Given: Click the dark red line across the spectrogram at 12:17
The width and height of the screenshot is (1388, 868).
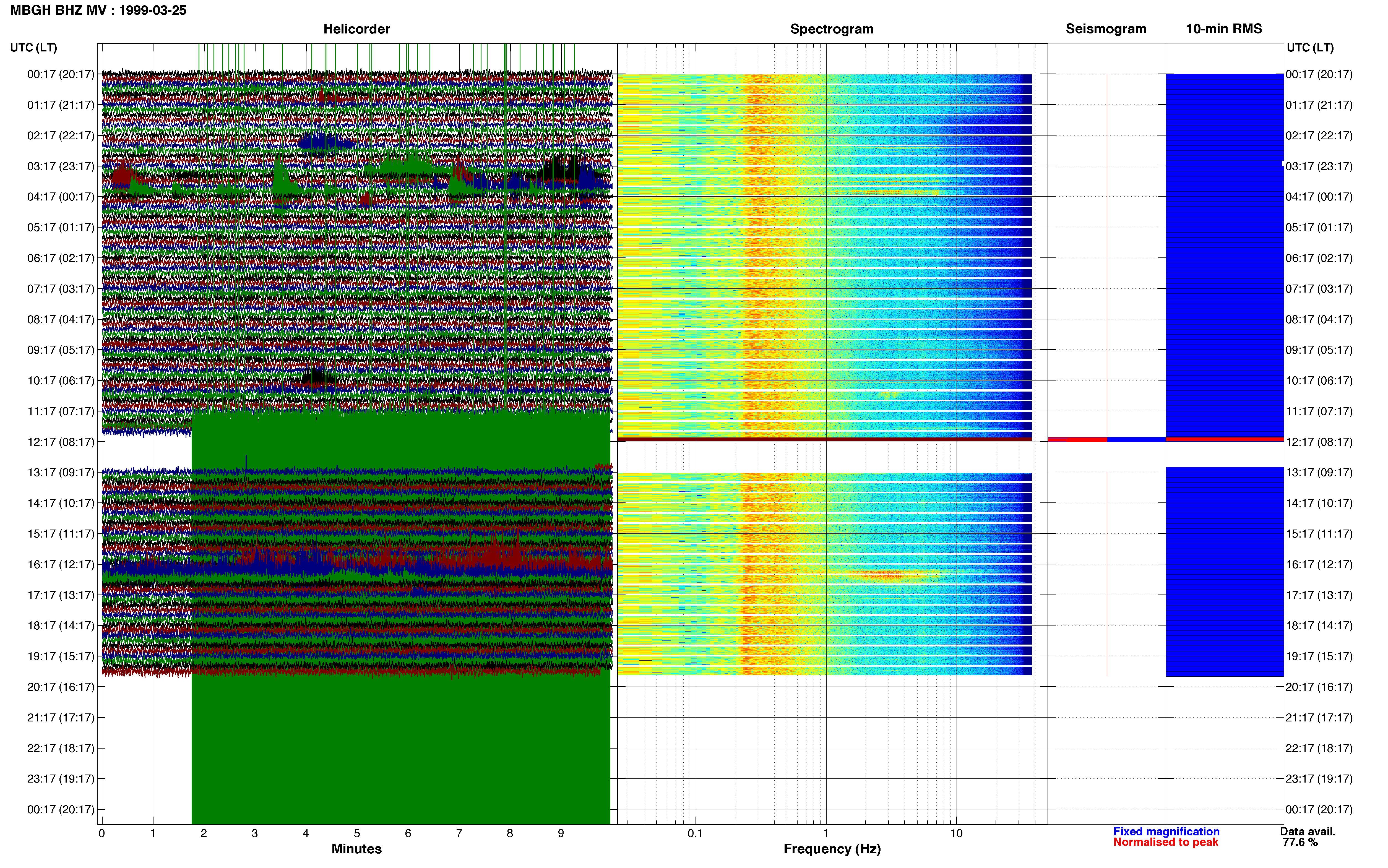Looking at the screenshot, I should pyautogui.click(x=824, y=440).
